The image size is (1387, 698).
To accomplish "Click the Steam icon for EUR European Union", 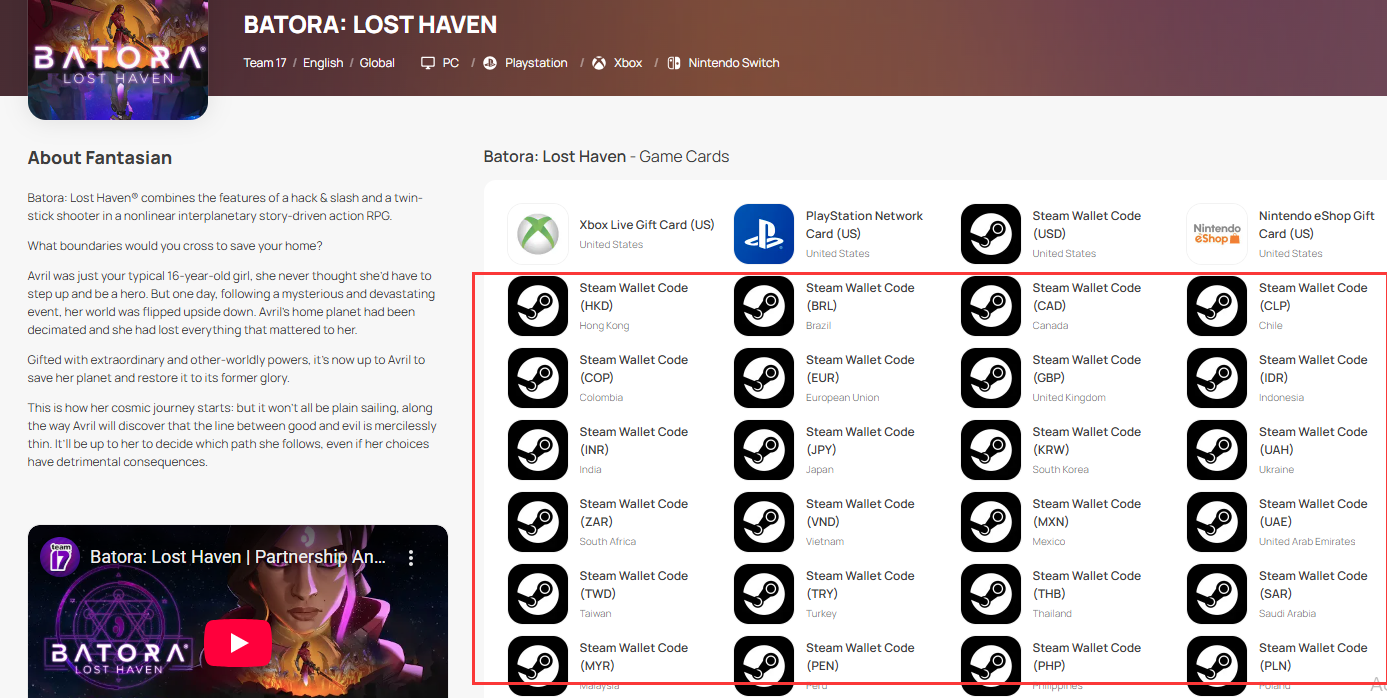I will pyautogui.click(x=764, y=378).
